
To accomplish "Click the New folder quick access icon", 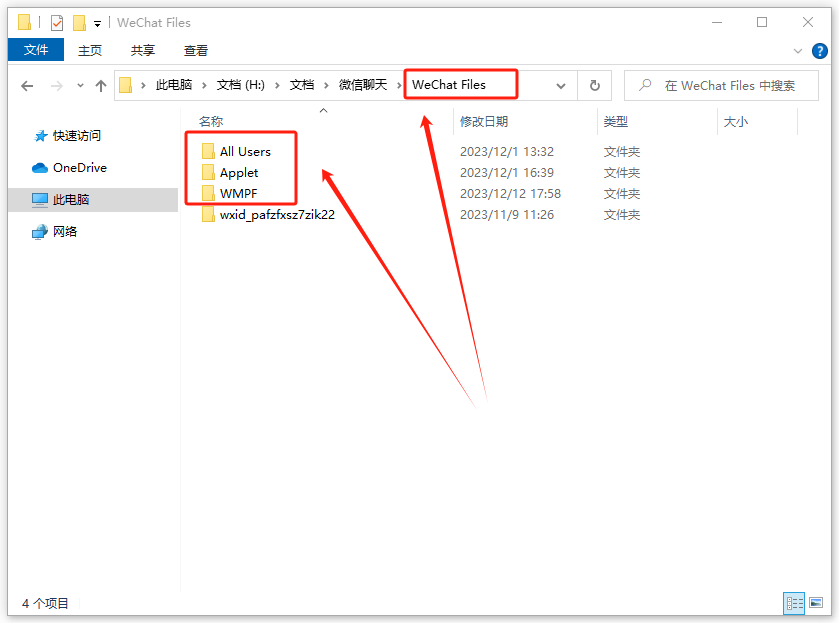I will tap(79, 23).
